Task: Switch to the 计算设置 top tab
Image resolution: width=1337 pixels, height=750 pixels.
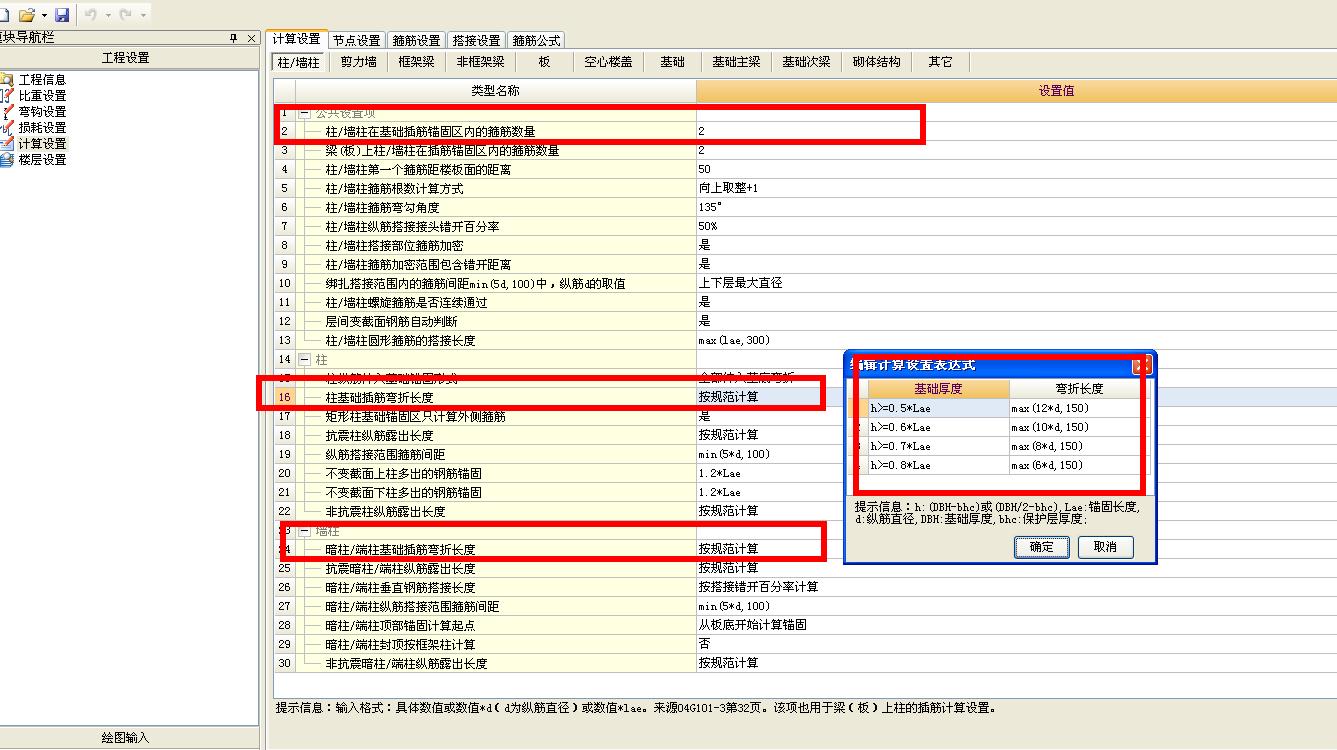Action: [296, 39]
